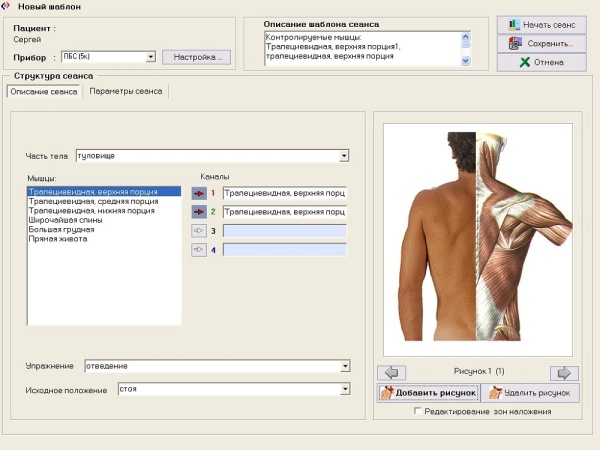Click the assign arrow icon for channel 4
Screen dimensions: 600x450
click(198, 249)
